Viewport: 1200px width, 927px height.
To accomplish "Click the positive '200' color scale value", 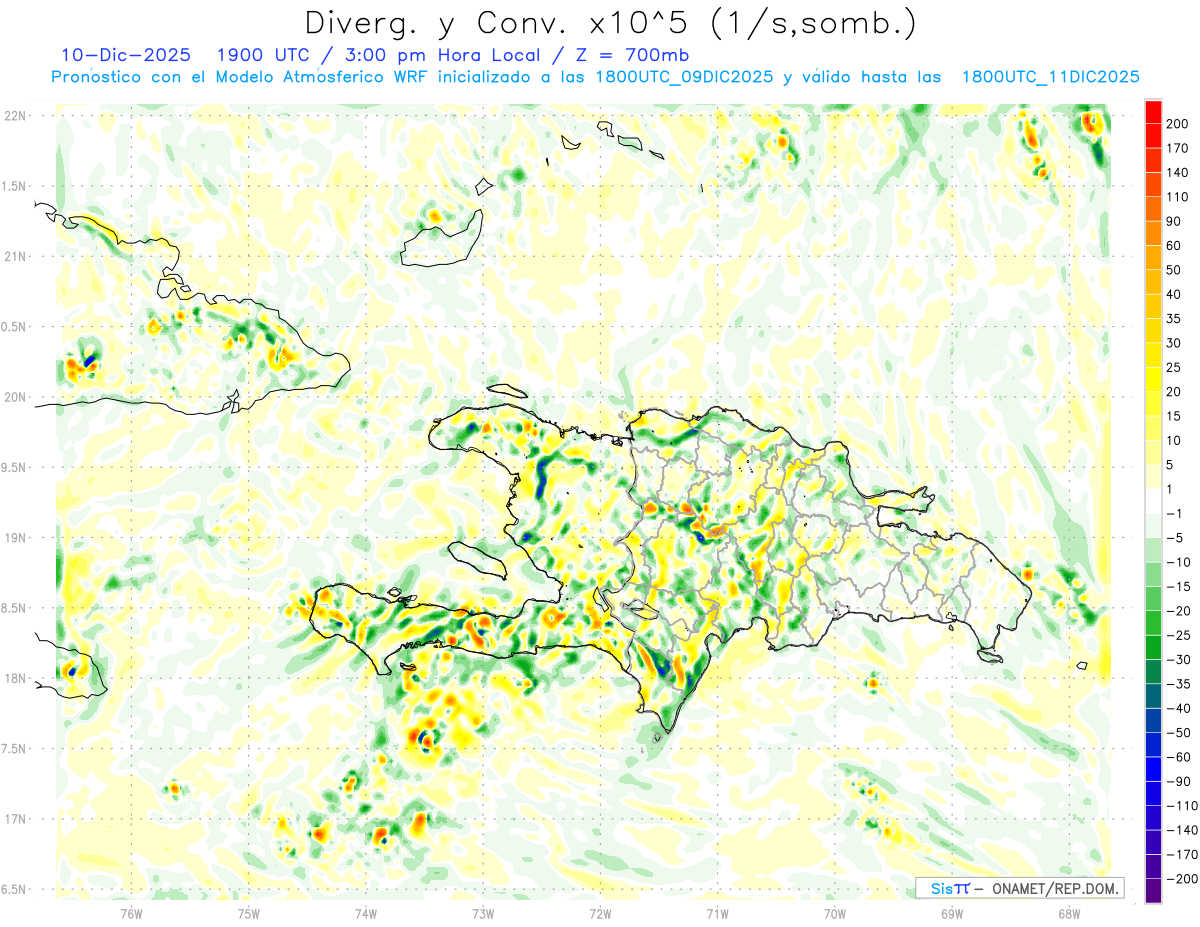I will click(x=1178, y=124).
